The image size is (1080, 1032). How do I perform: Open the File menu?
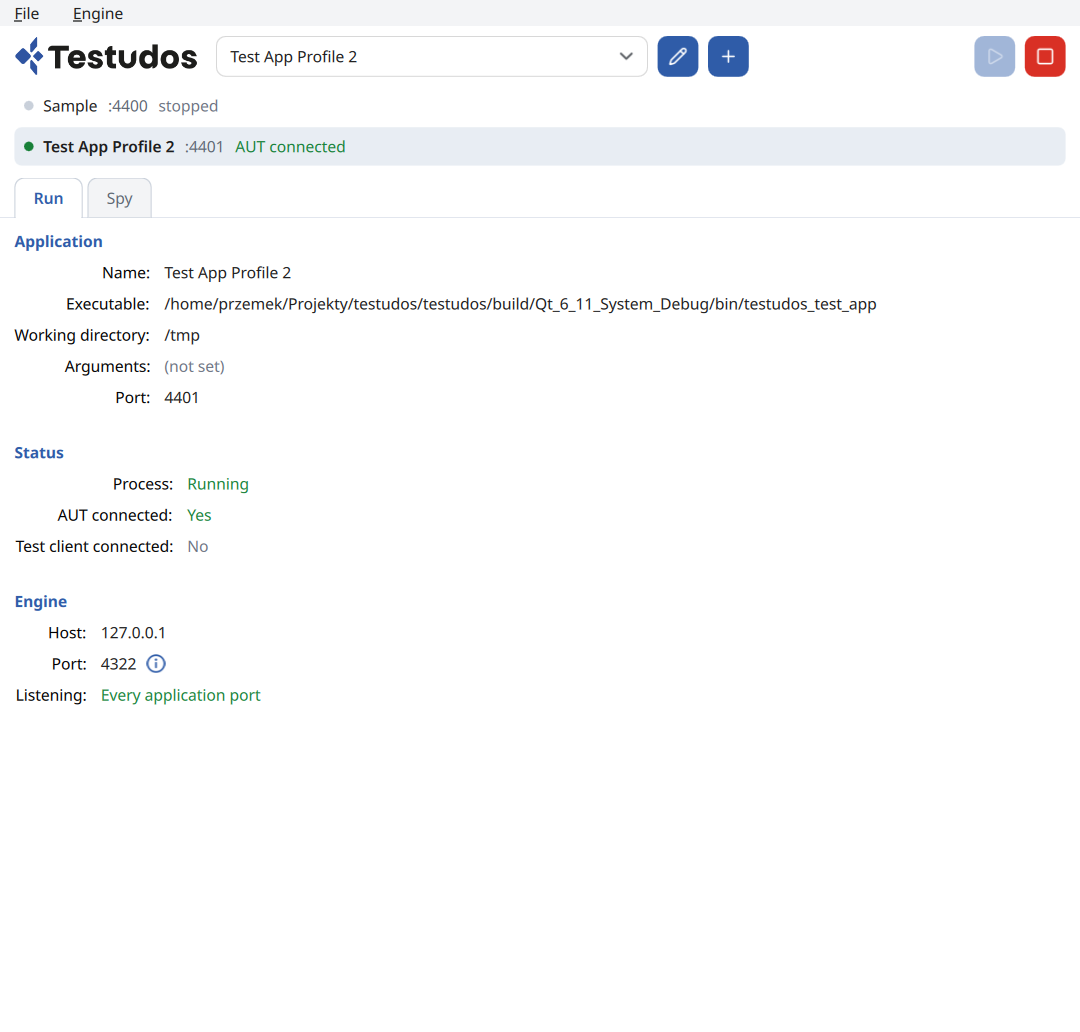(x=27, y=14)
